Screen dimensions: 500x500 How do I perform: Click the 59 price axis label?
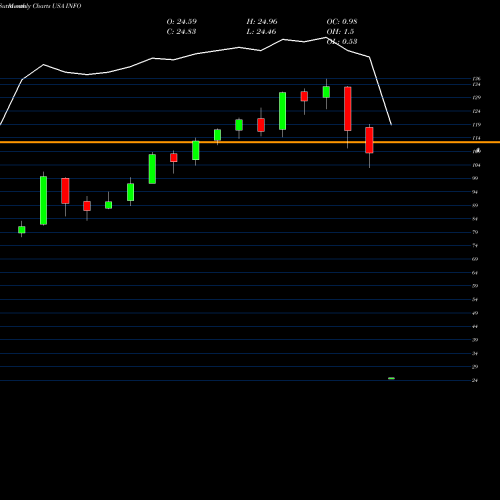(x=475, y=286)
